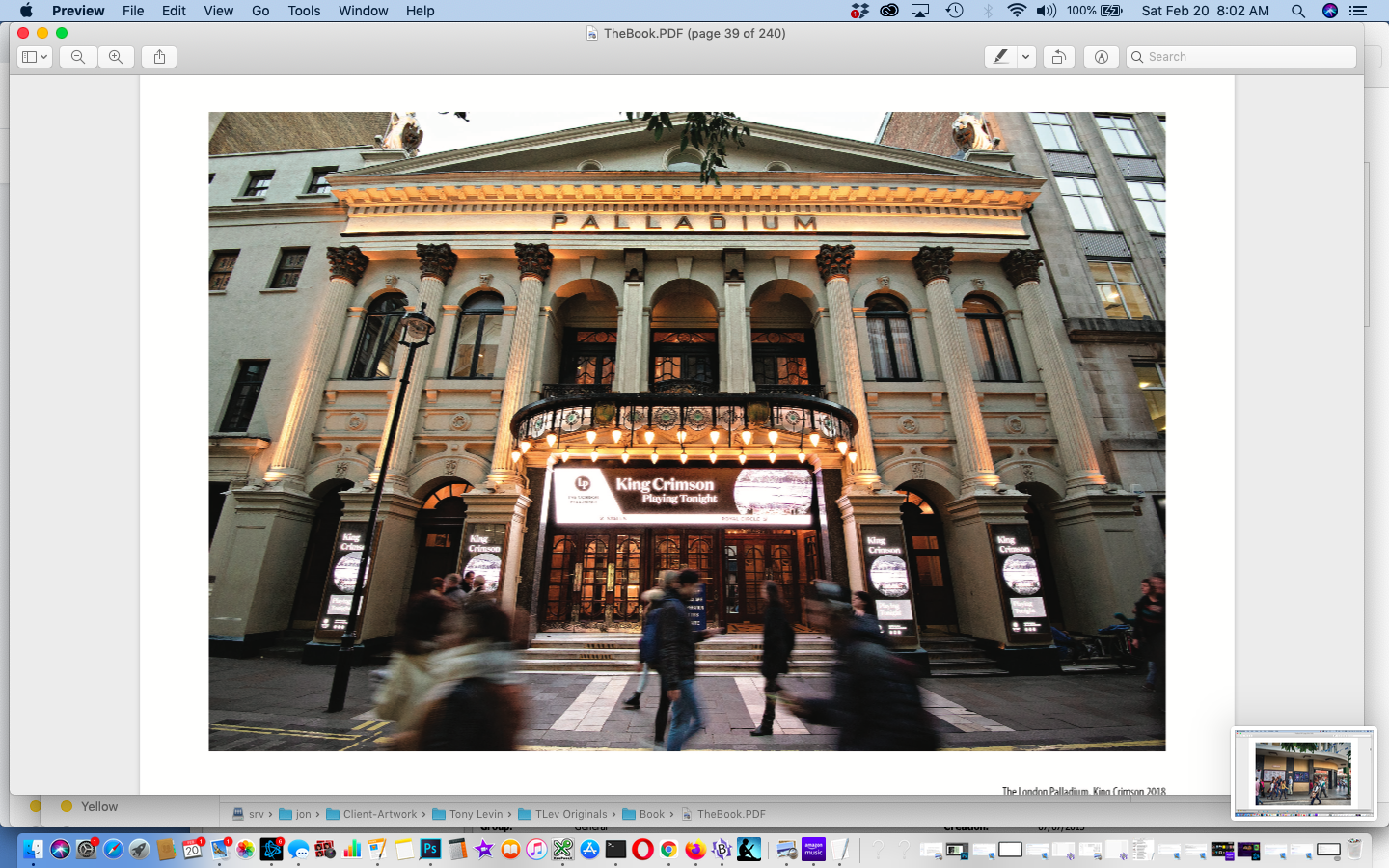
Task: Open the Creative Cloud menu bar icon
Action: pos(889,11)
